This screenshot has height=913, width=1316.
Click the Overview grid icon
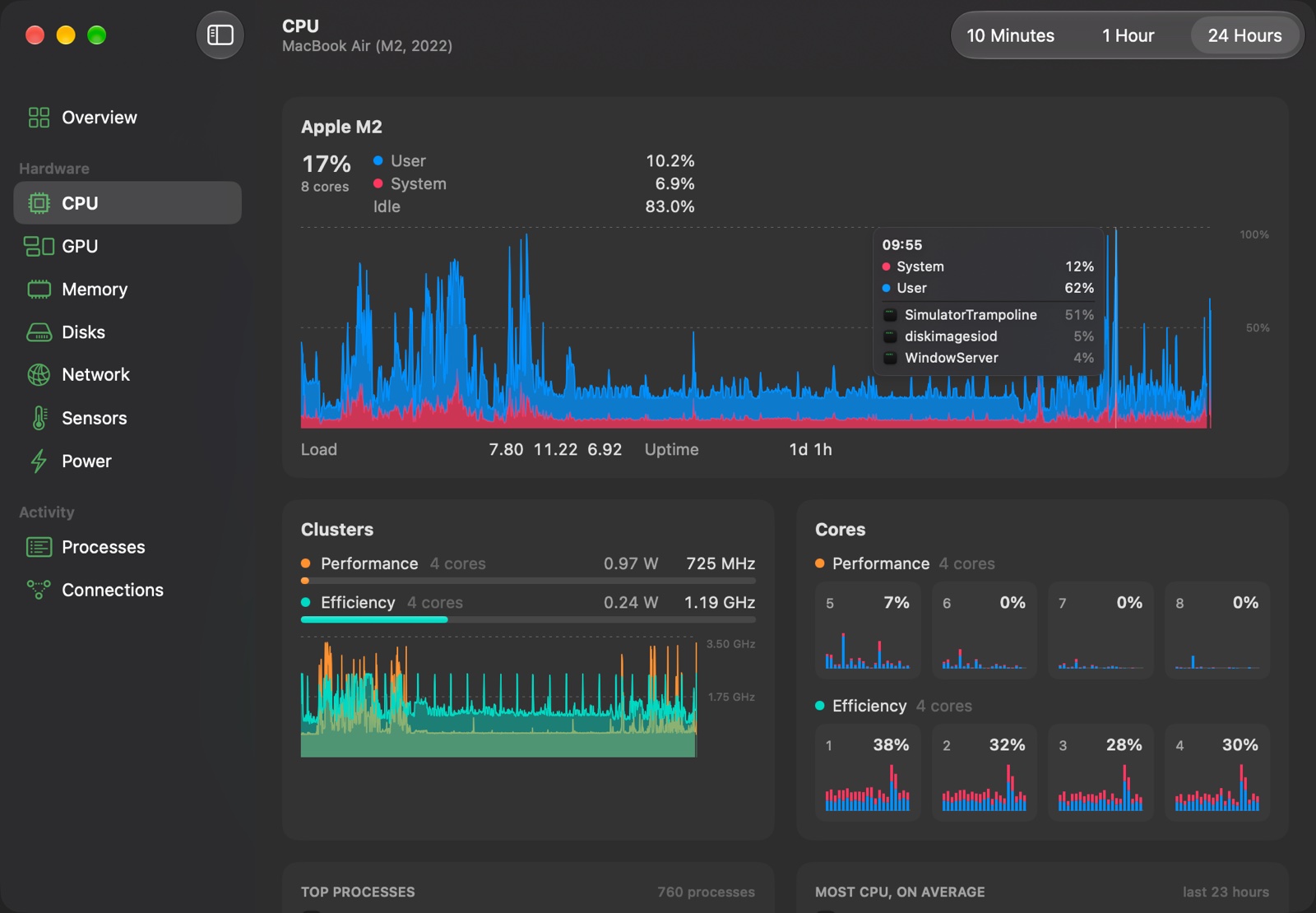pos(39,118)
